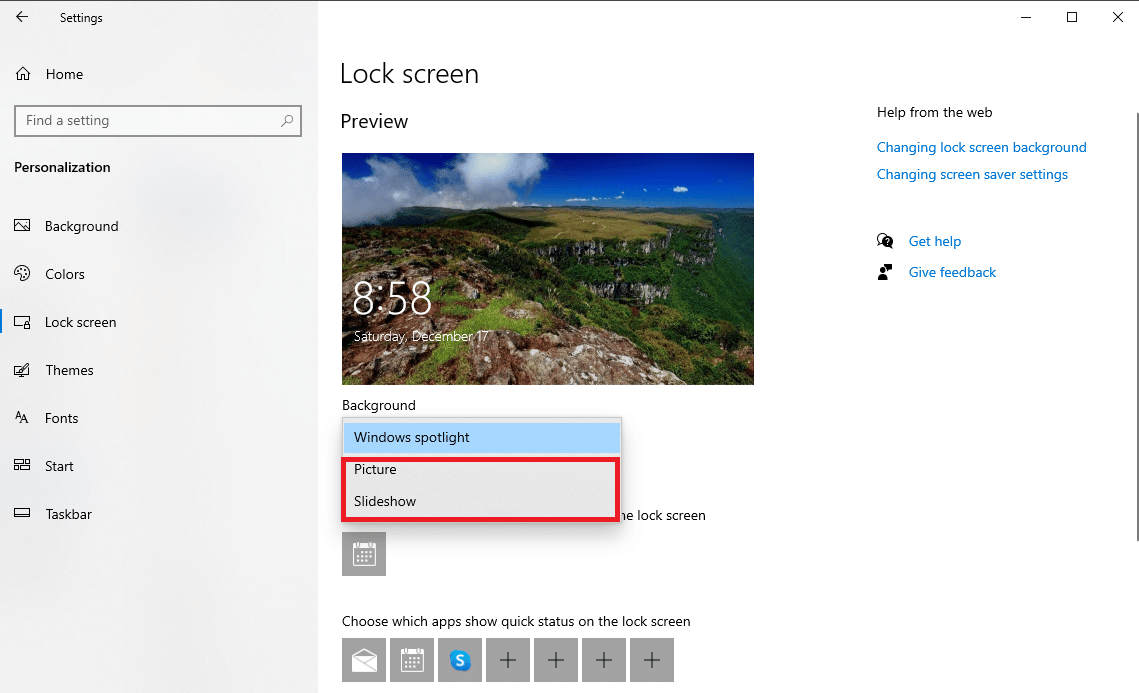Image resolution: width=1139 pixels, height=693 pixels.
Task: Focus the Find a setting search box
Action: point(158,121)
